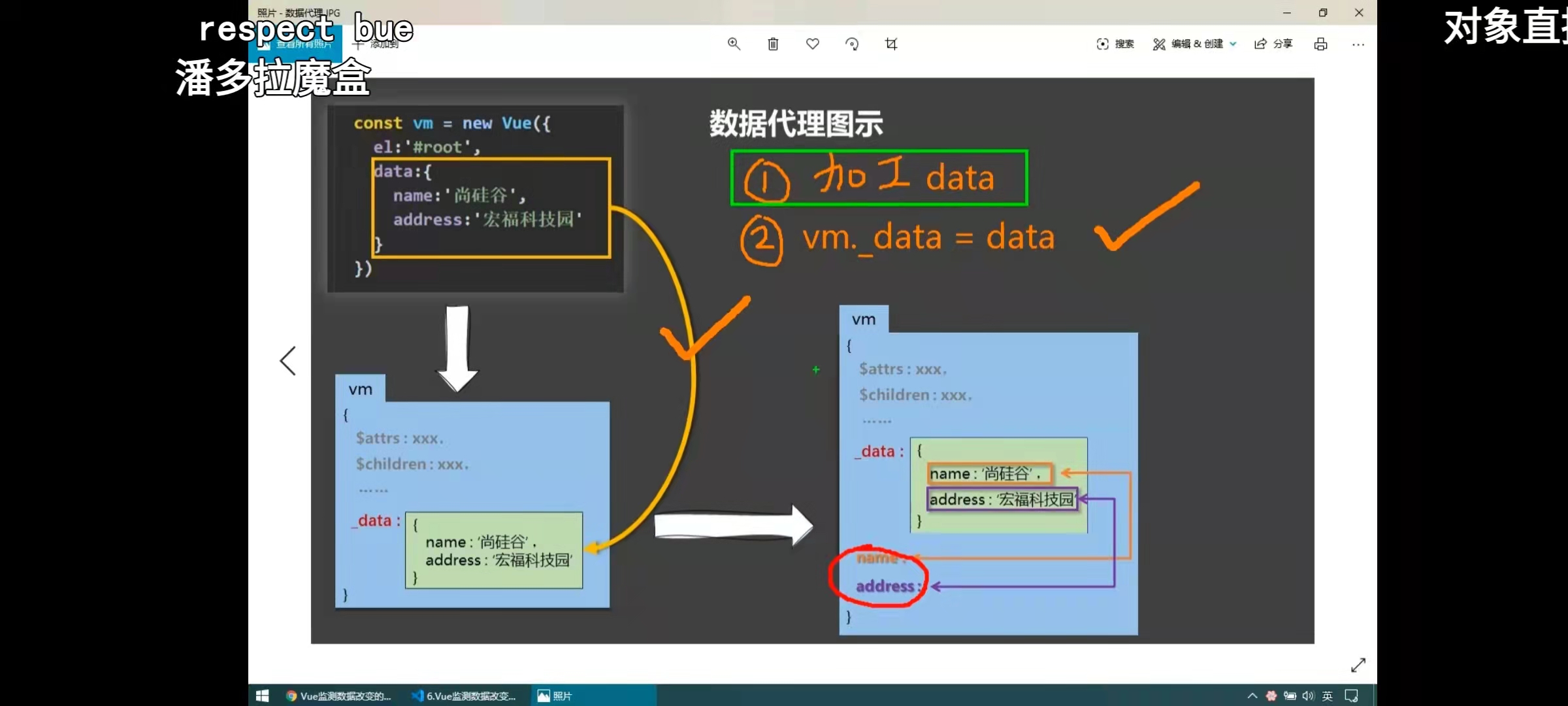Open the Windows Start menu
The height and width of the screenshot is (706, 1568).
coord(262,696)
